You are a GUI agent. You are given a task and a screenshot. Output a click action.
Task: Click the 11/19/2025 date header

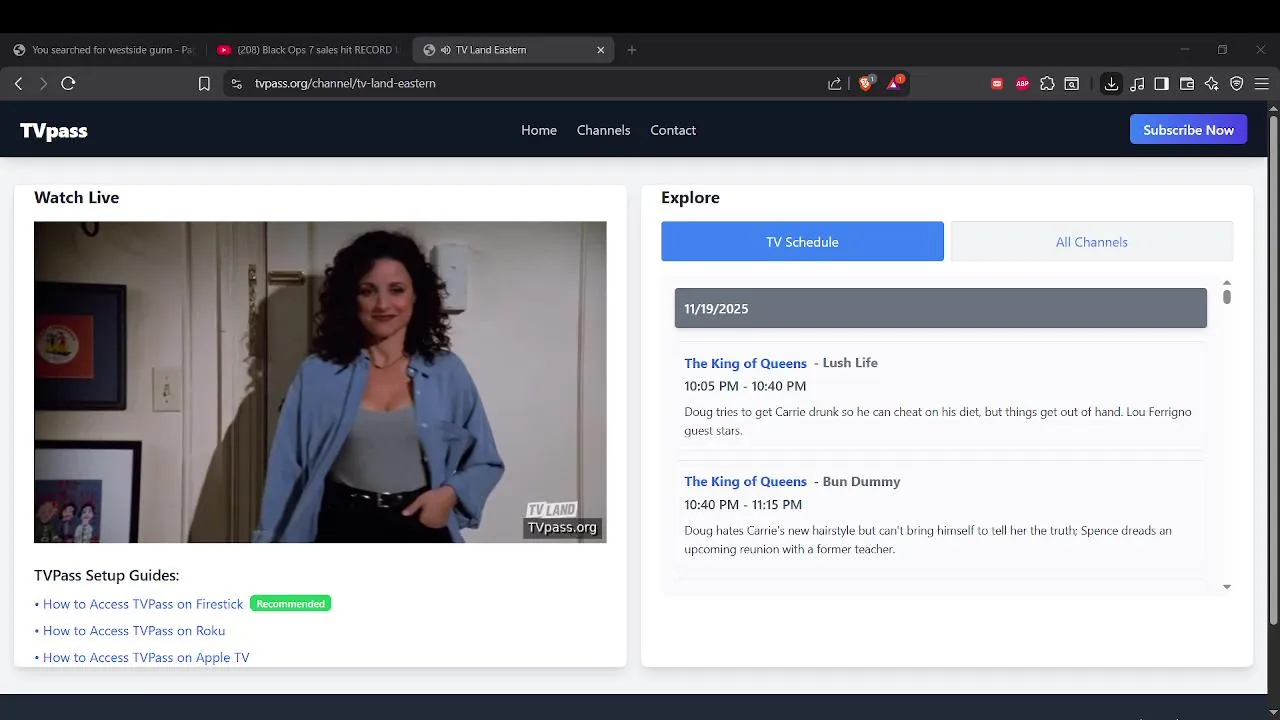click(940, 308)
